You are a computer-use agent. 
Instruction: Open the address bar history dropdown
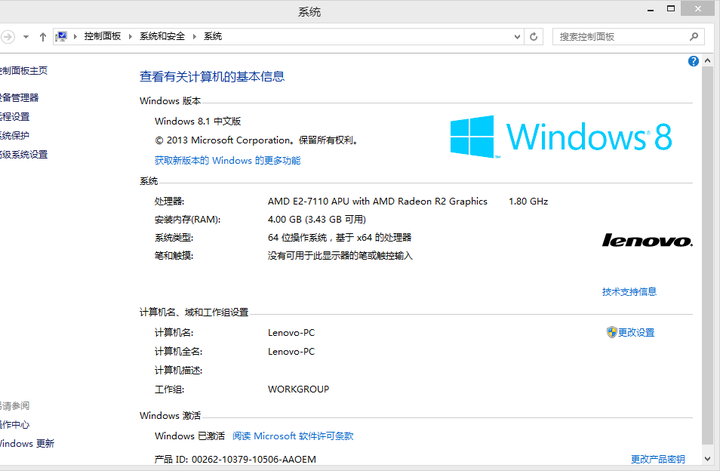pyautogui.click(x=517, y=37)
